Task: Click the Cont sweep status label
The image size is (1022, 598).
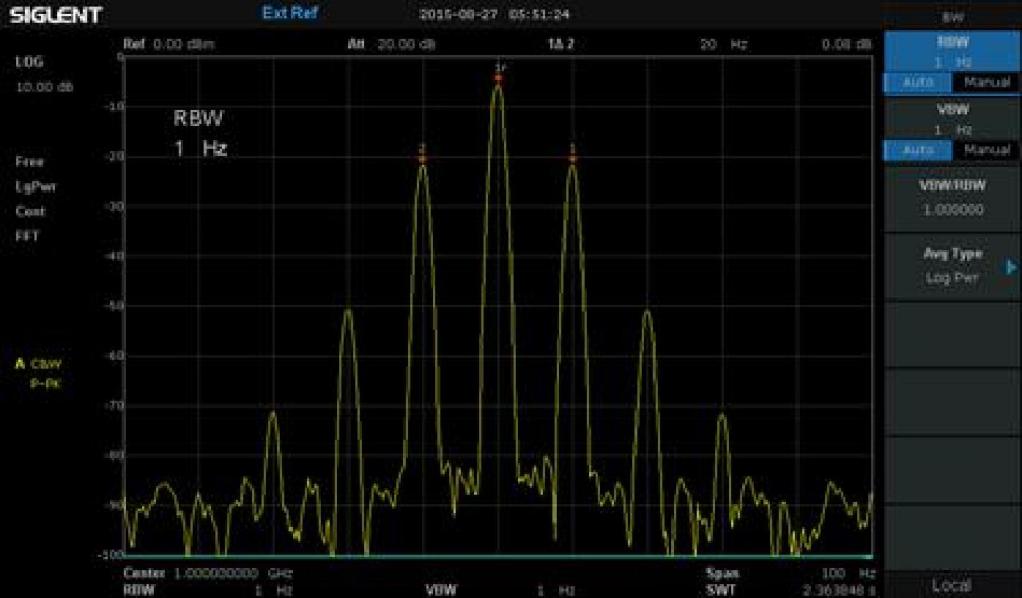Action: [x=30, y=211]
